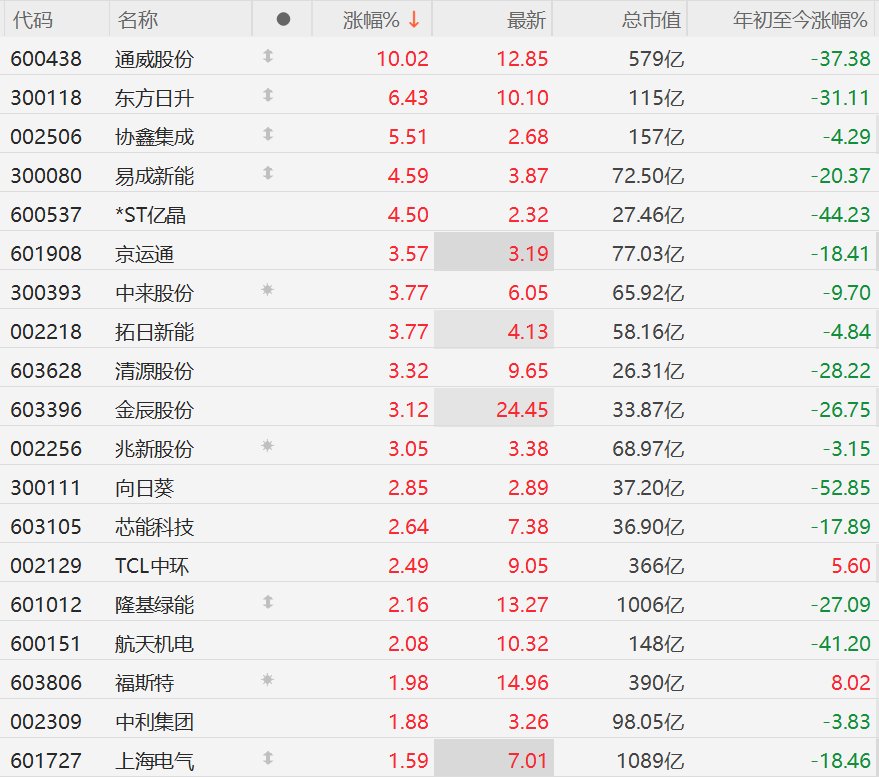The height and width of the screenshot is (777, 879).
Task: Click the 10.02 gain percentage cell
Action: pos(403,59)
